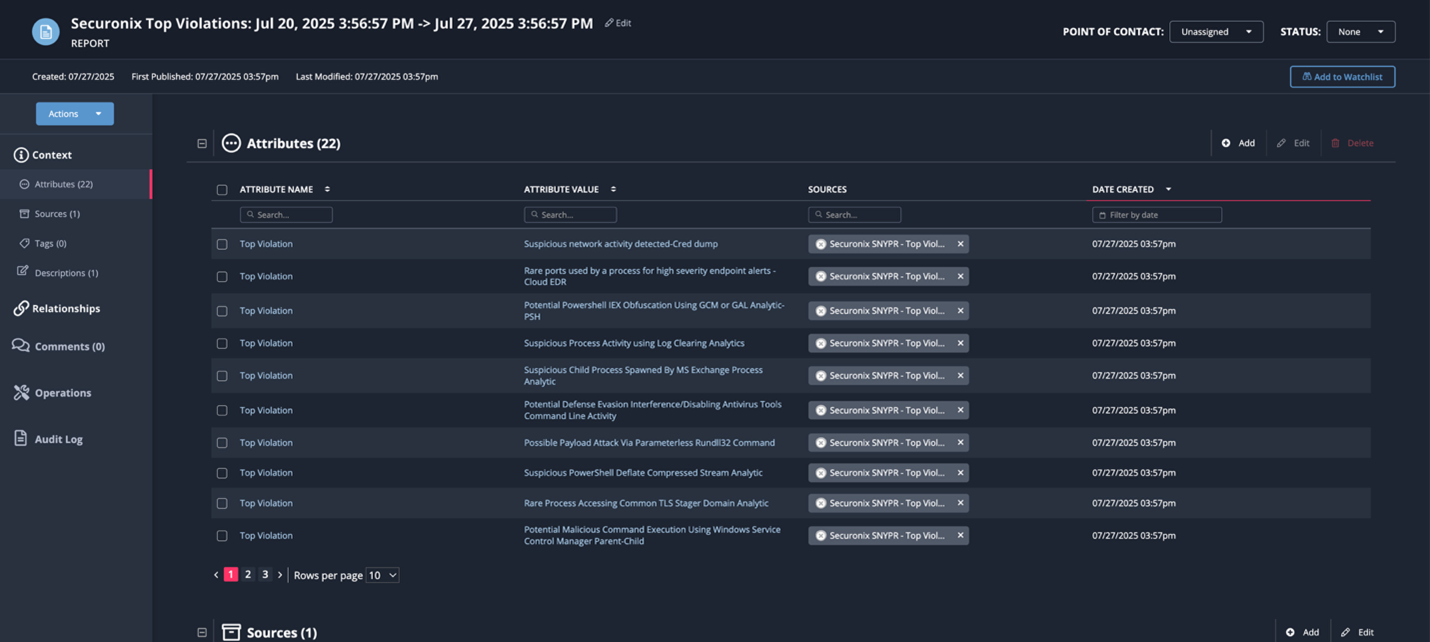Toggle the select-all attributes checkbox
Screen dimensions: 1430x642
[222, 190]
